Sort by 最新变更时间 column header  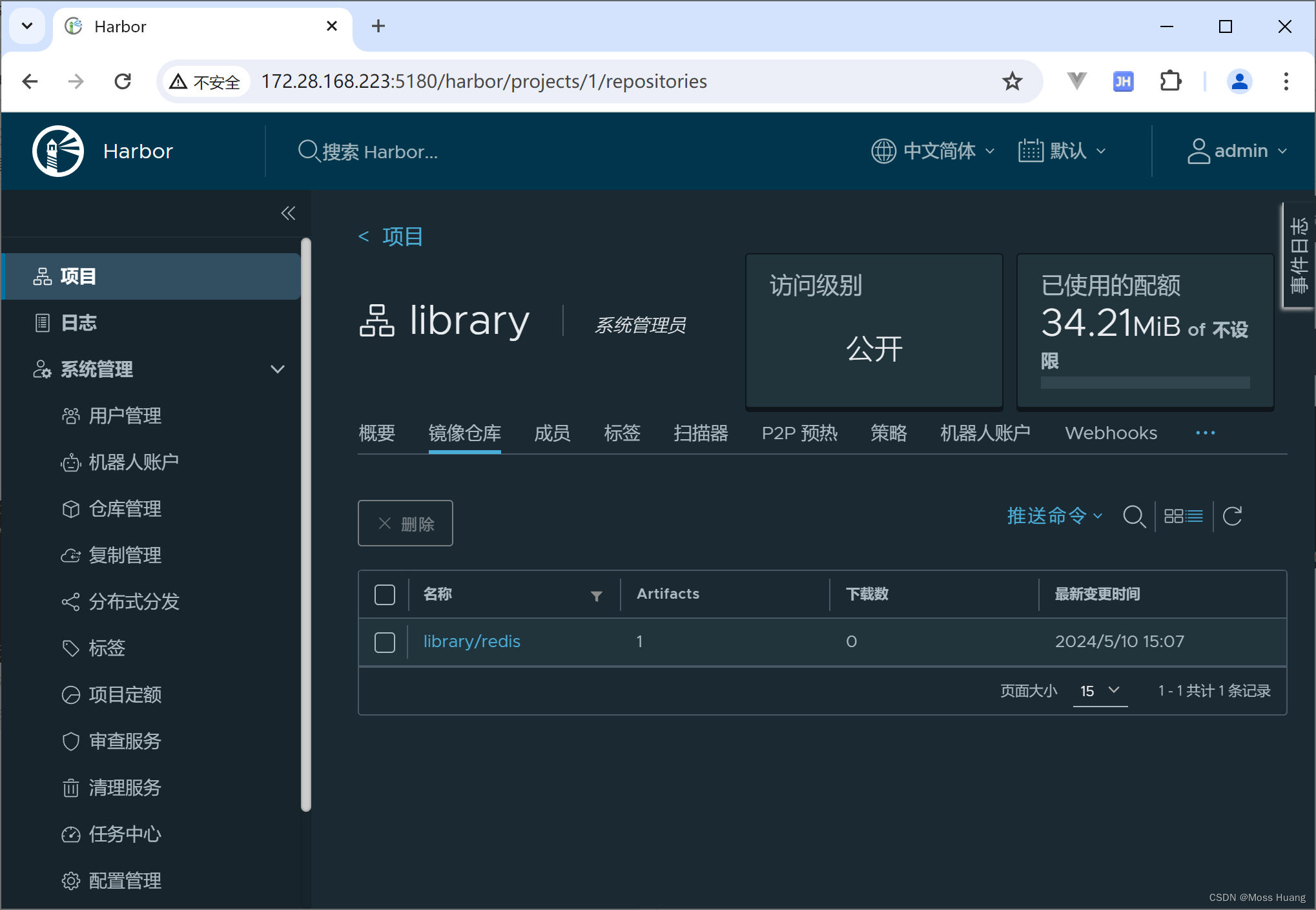[x=1097, y=594]
